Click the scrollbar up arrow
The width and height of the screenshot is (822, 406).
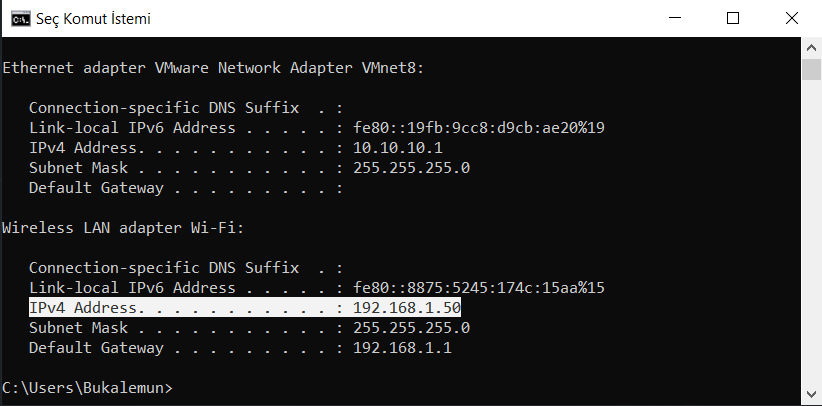pos(811,48)
